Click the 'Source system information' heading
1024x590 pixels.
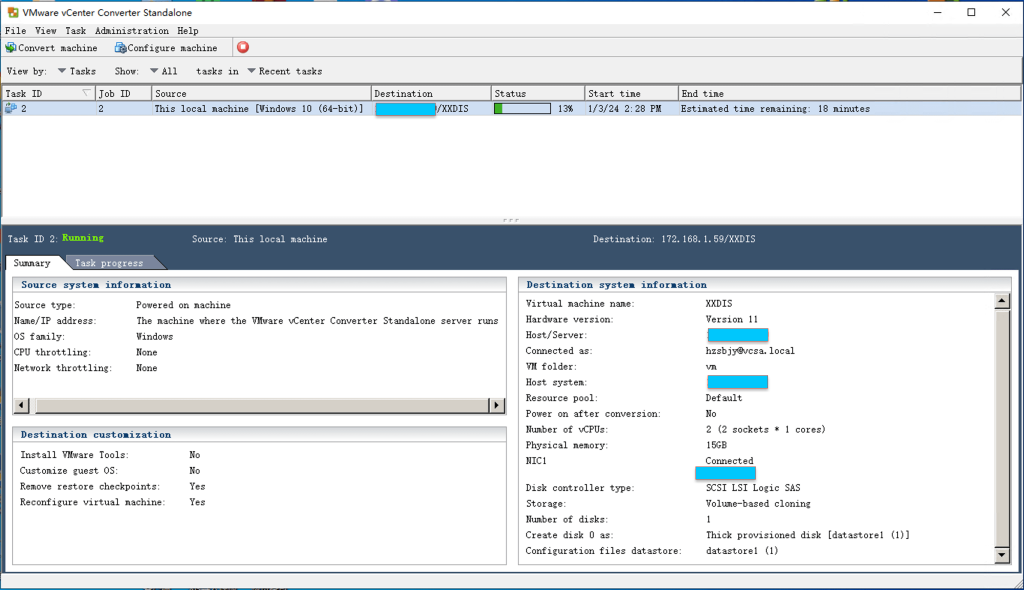click(96, 285)
